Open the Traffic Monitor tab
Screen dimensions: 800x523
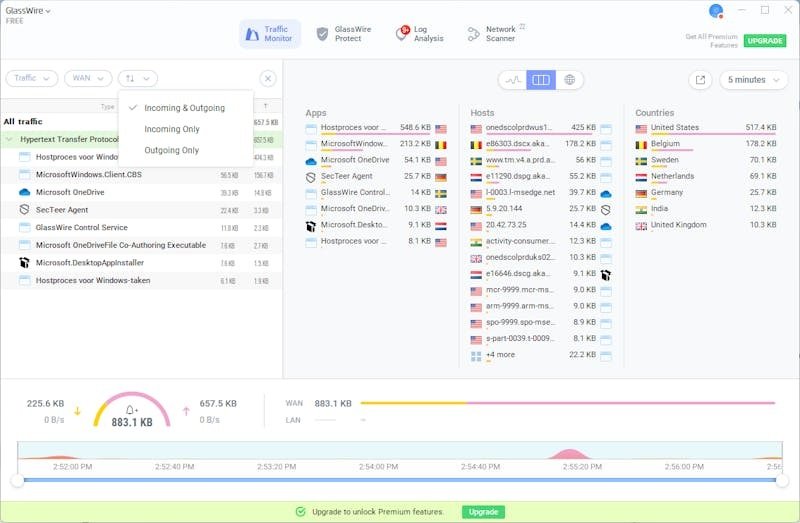coord(270,34)
